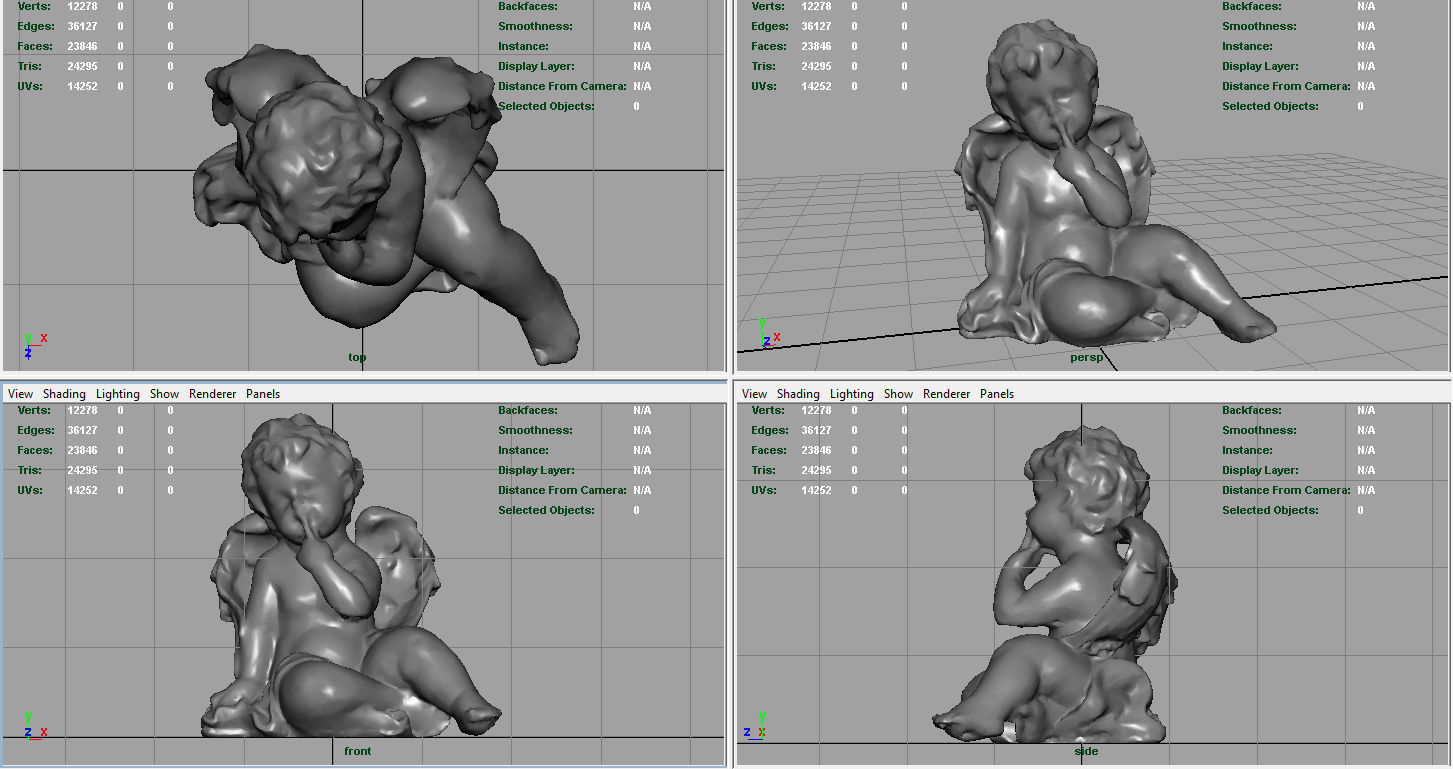This screenshot has width=1453, height=769.
Task: Click the 'side' camera name label
Action: (1086, 751)
